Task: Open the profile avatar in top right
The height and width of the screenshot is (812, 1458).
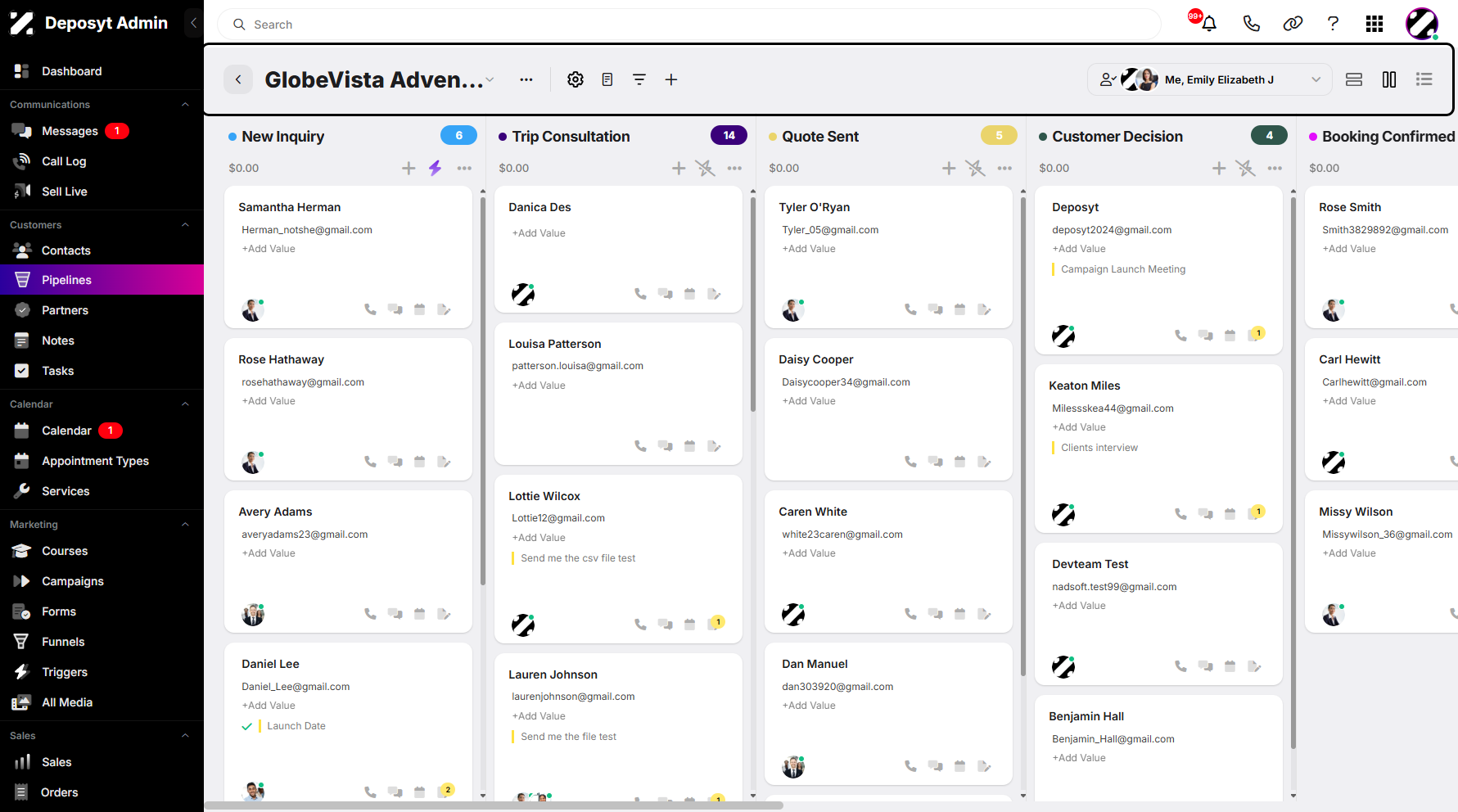Action: 1422,24
